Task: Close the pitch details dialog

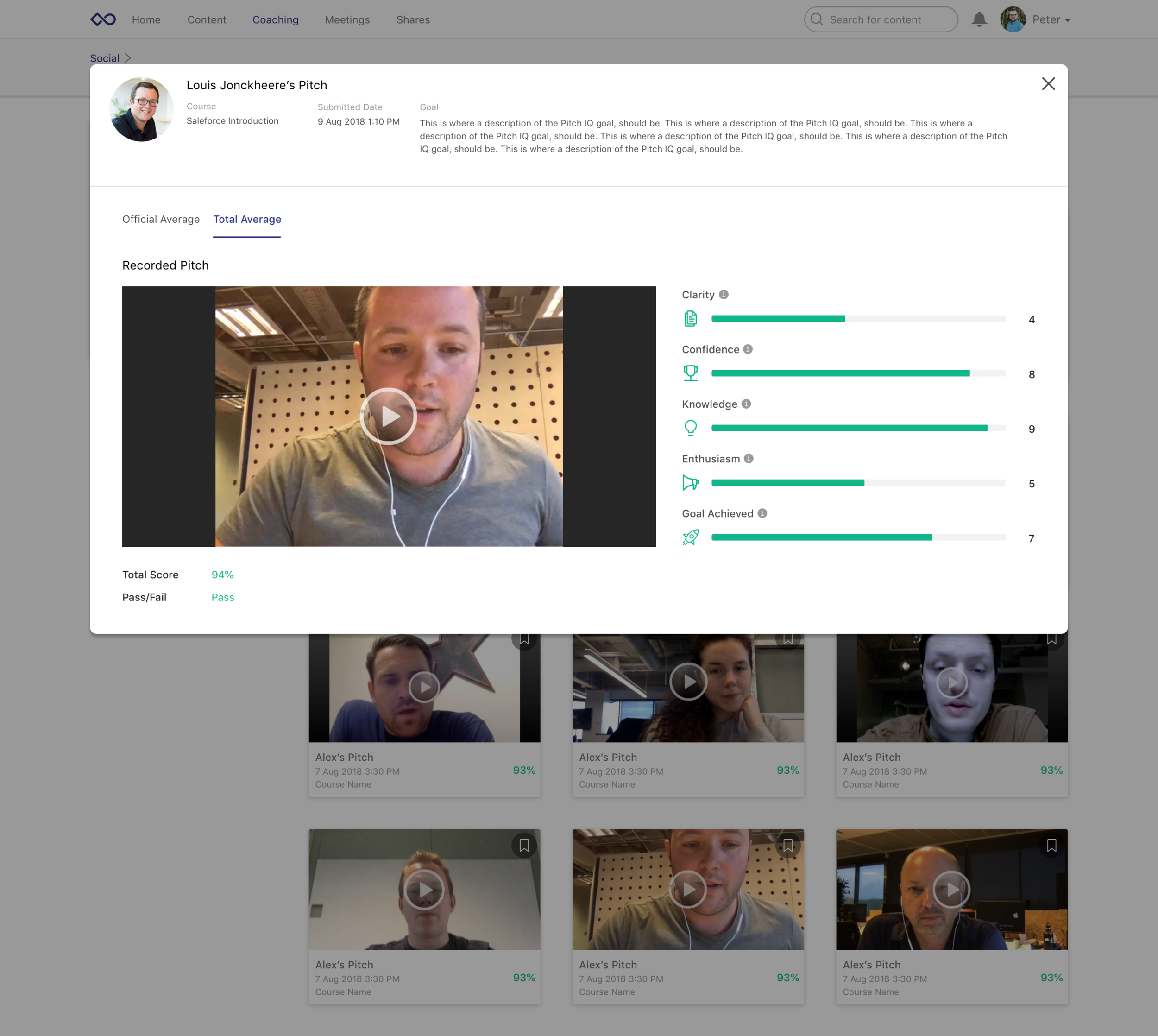Action: pyautogui.click(x=1048, y=84)
